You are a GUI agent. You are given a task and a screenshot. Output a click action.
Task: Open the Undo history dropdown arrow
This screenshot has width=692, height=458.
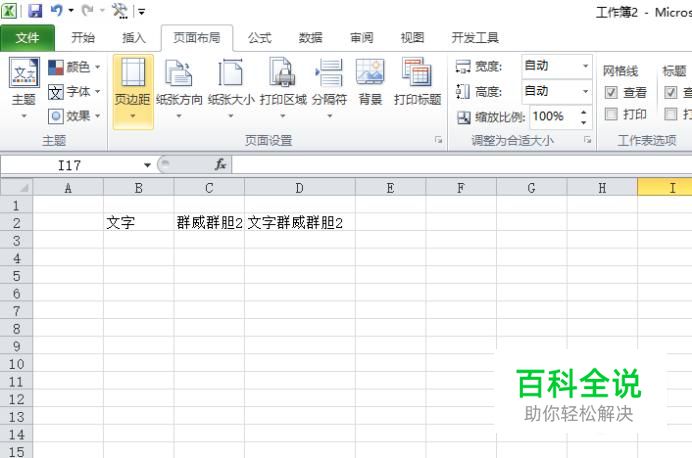pos(71,10)
